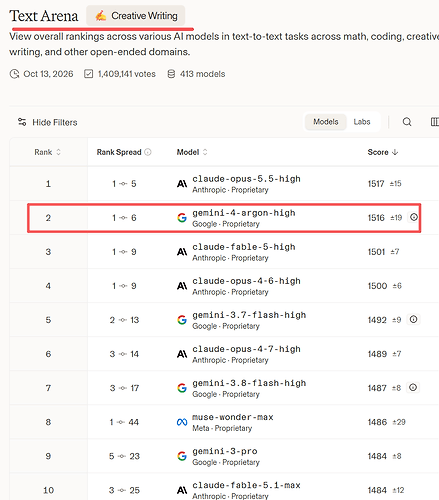Sort by the Score column header
Screen dimensions: 439x500
[x=383, y=152]
